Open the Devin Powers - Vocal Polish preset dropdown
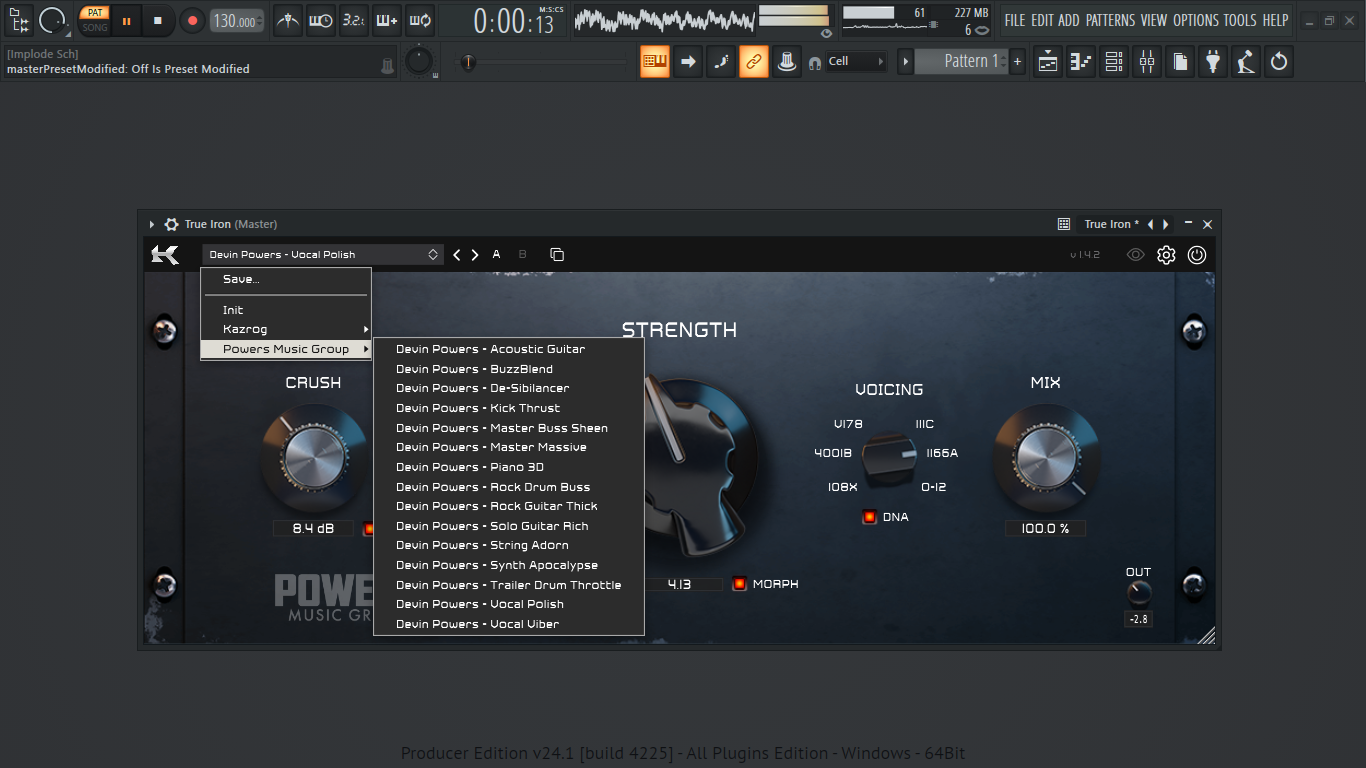The width and height of the screenshot is (1366, 768). [x=323, y=255]
